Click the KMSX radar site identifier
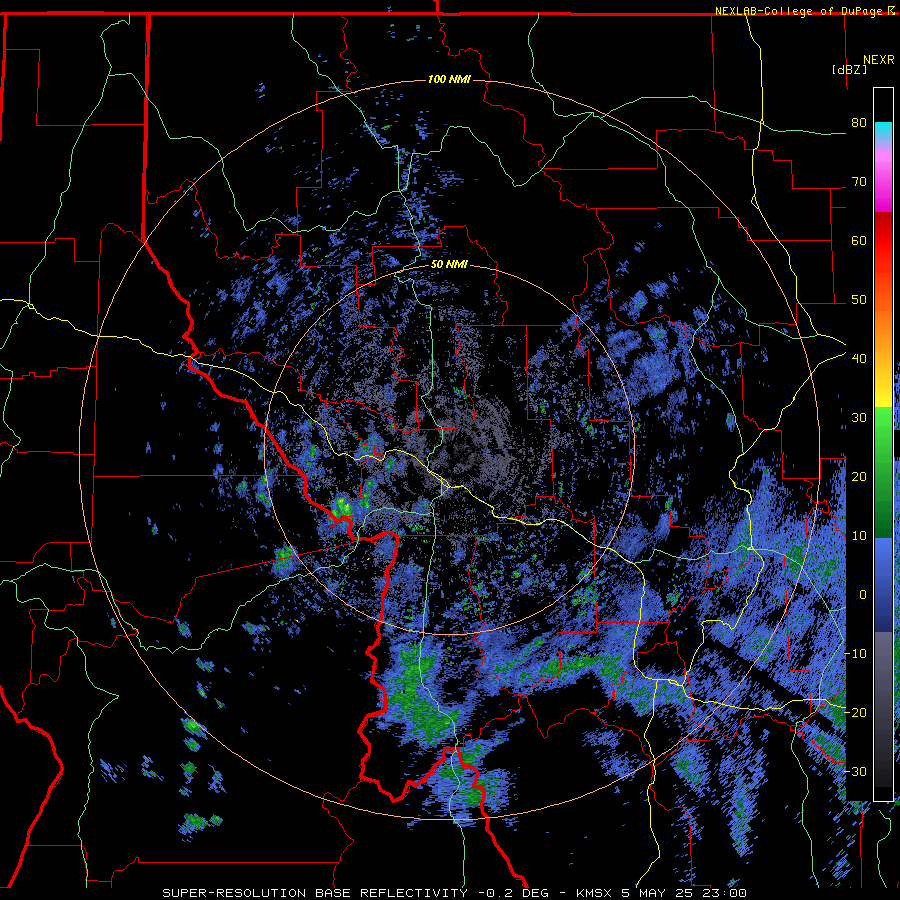 point(592,893)
